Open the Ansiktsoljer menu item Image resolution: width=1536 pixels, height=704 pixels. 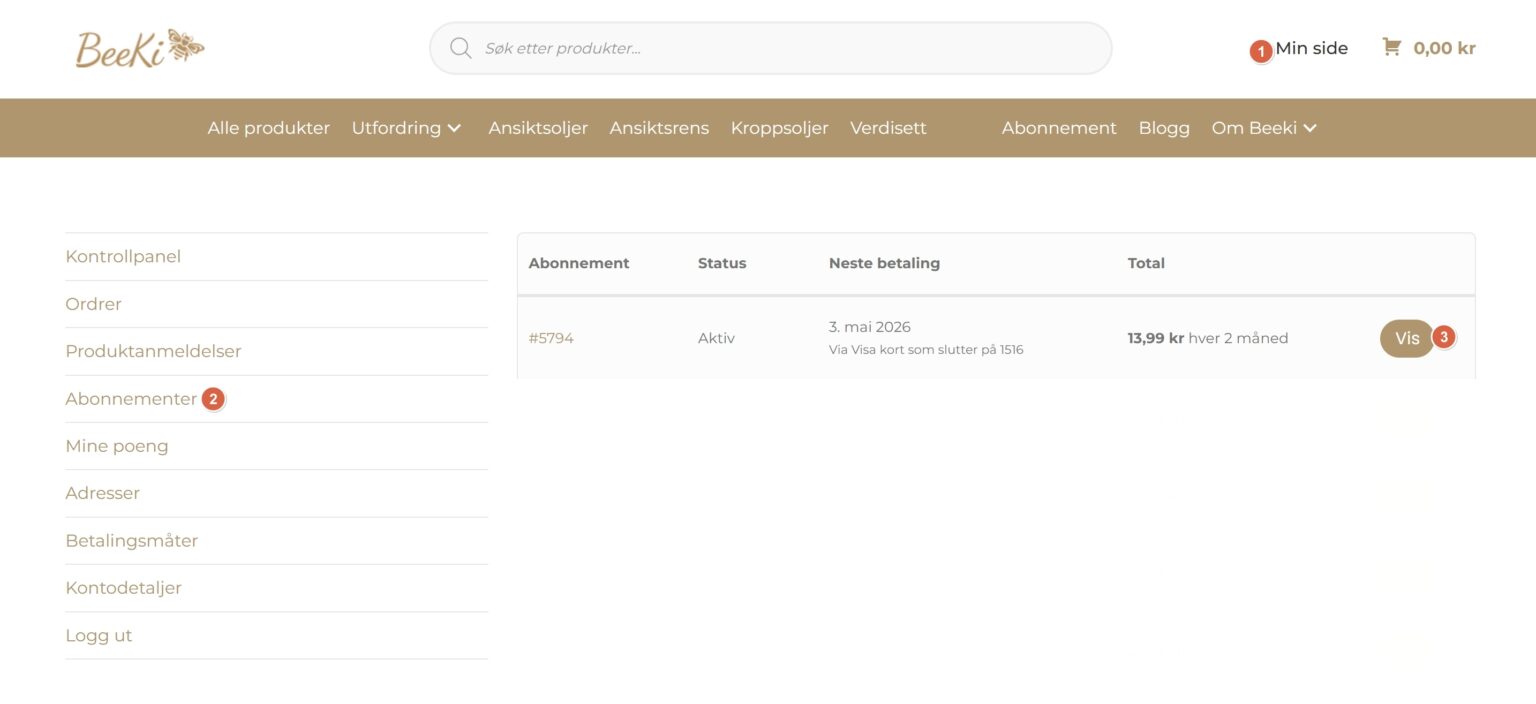point(538,128)
